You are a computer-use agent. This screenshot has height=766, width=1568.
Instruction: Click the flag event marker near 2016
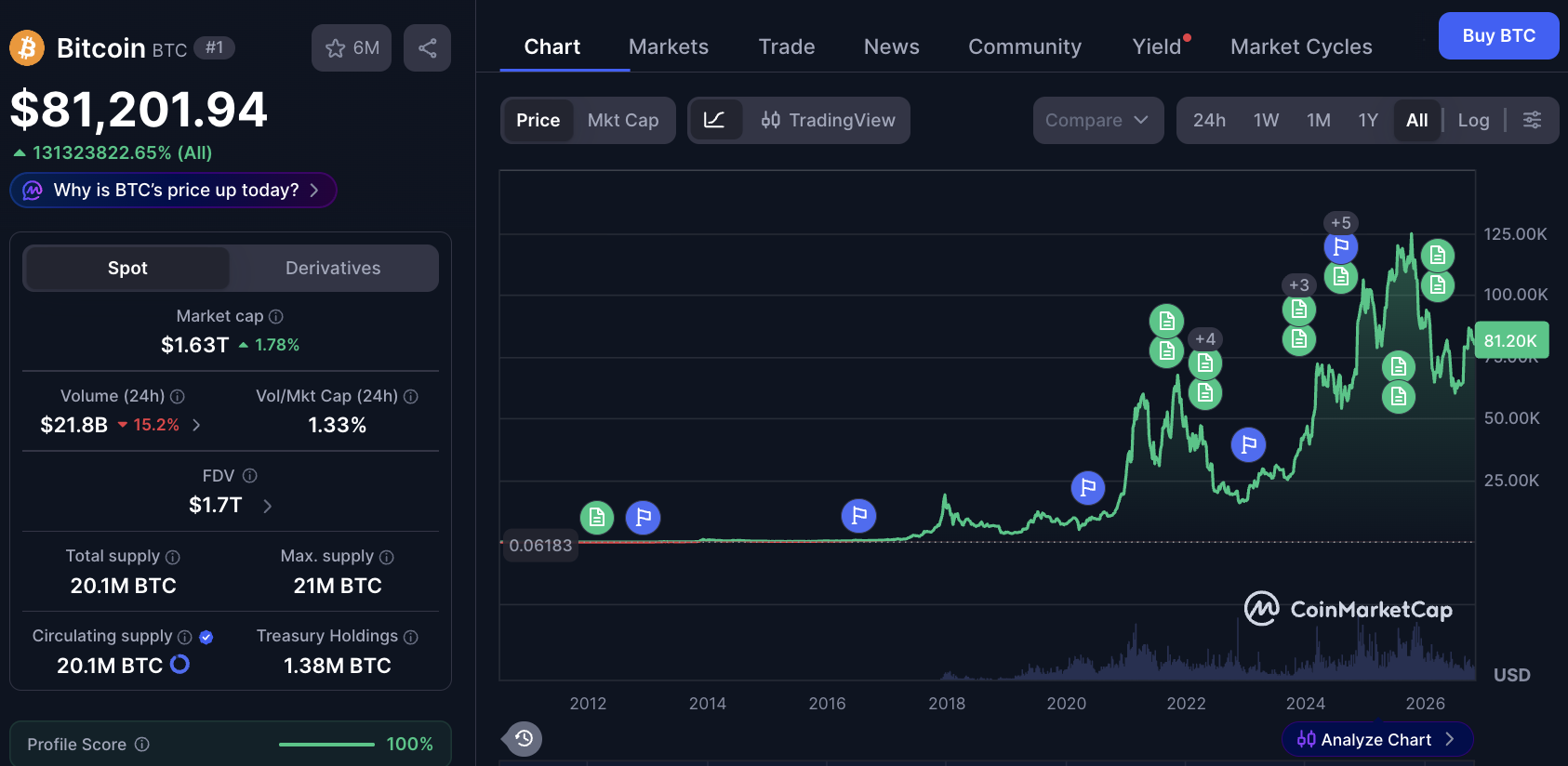pos(858,515)
